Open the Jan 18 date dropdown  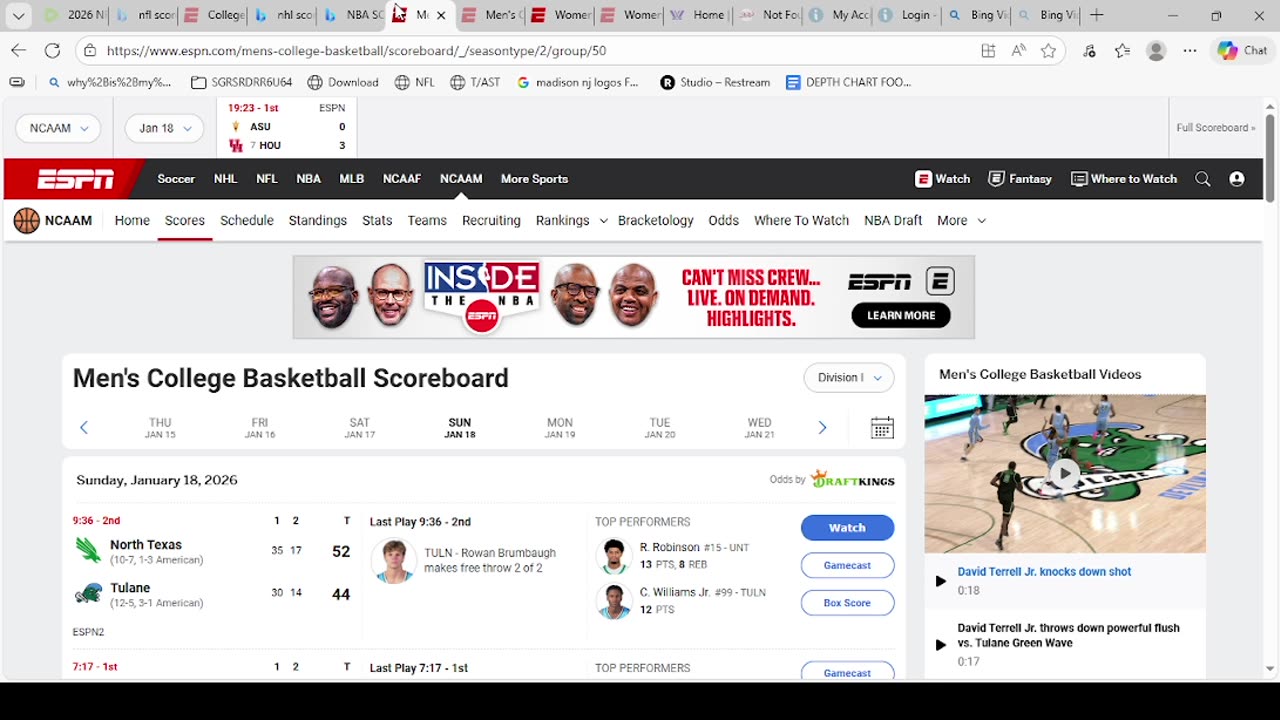[x=164, y=128]
